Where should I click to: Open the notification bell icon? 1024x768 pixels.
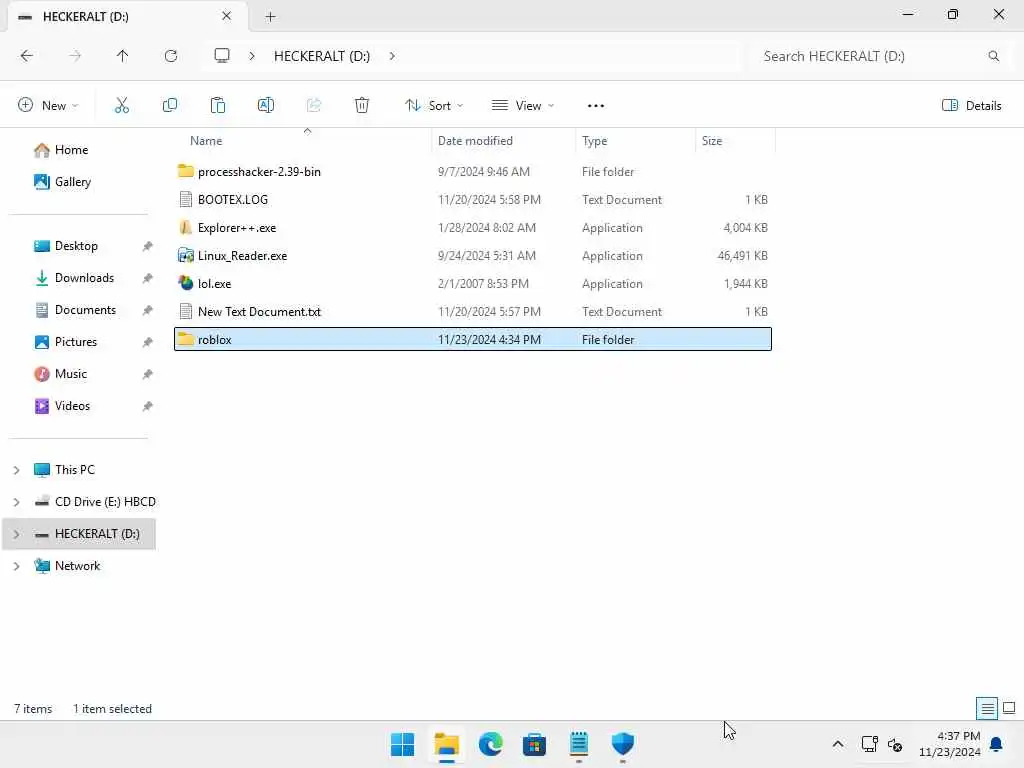pos(996,744)
